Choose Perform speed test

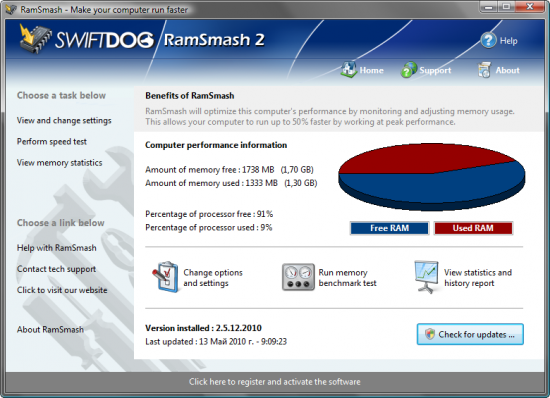52,141
